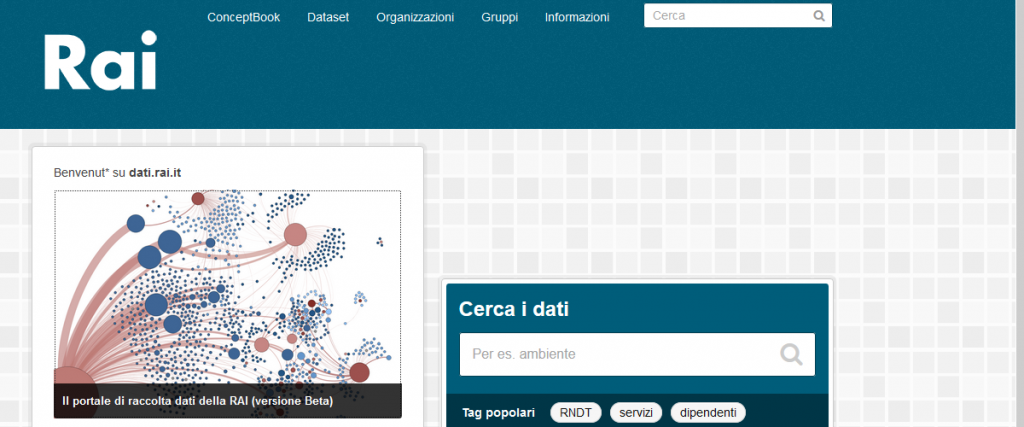Click the 'Per es. ambiente' search box
Viewport: 1024px width, 427px height.
(x=637, y=355)
